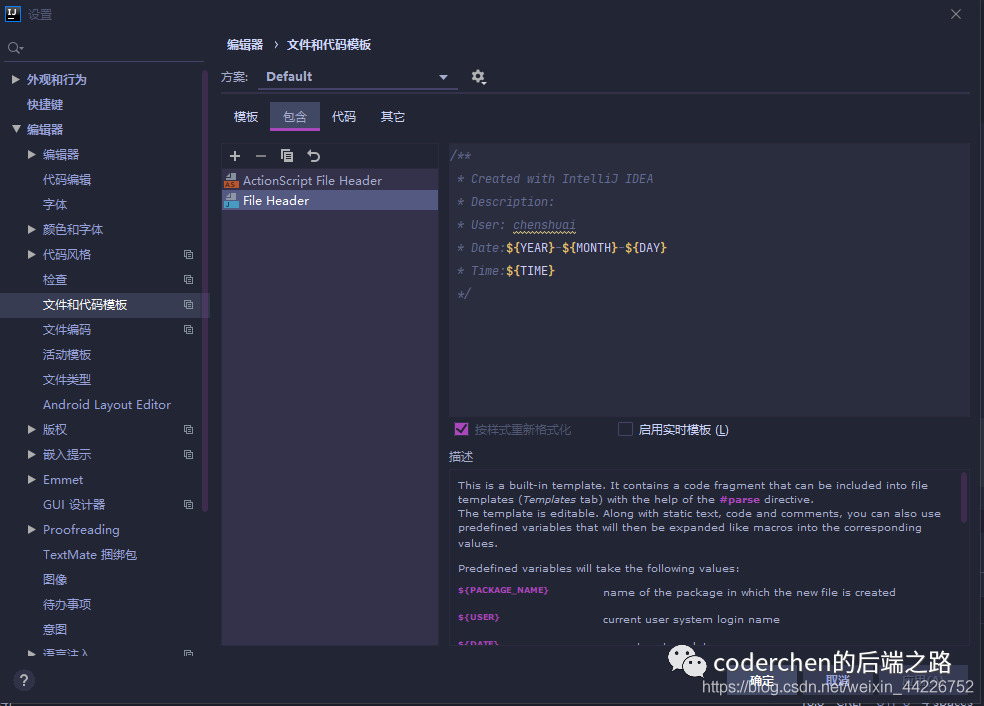
Task: Expand the 代码风格 node
Action: point(31,254)
